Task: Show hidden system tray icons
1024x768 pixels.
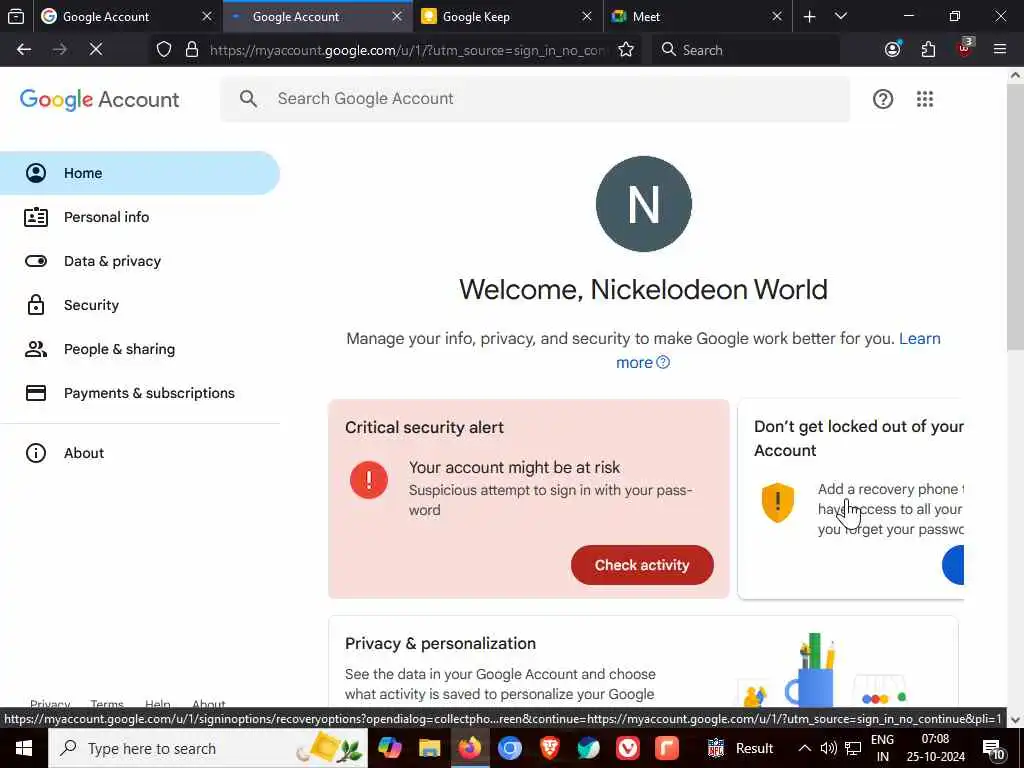Action: tap(805, 748)
